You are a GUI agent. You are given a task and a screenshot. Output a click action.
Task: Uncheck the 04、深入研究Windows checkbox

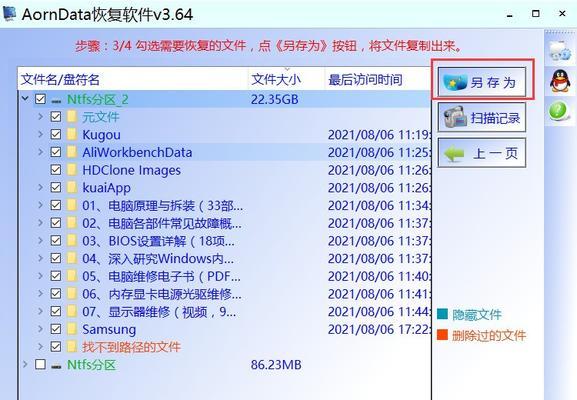pyautogui.click(x=56, y=258)
